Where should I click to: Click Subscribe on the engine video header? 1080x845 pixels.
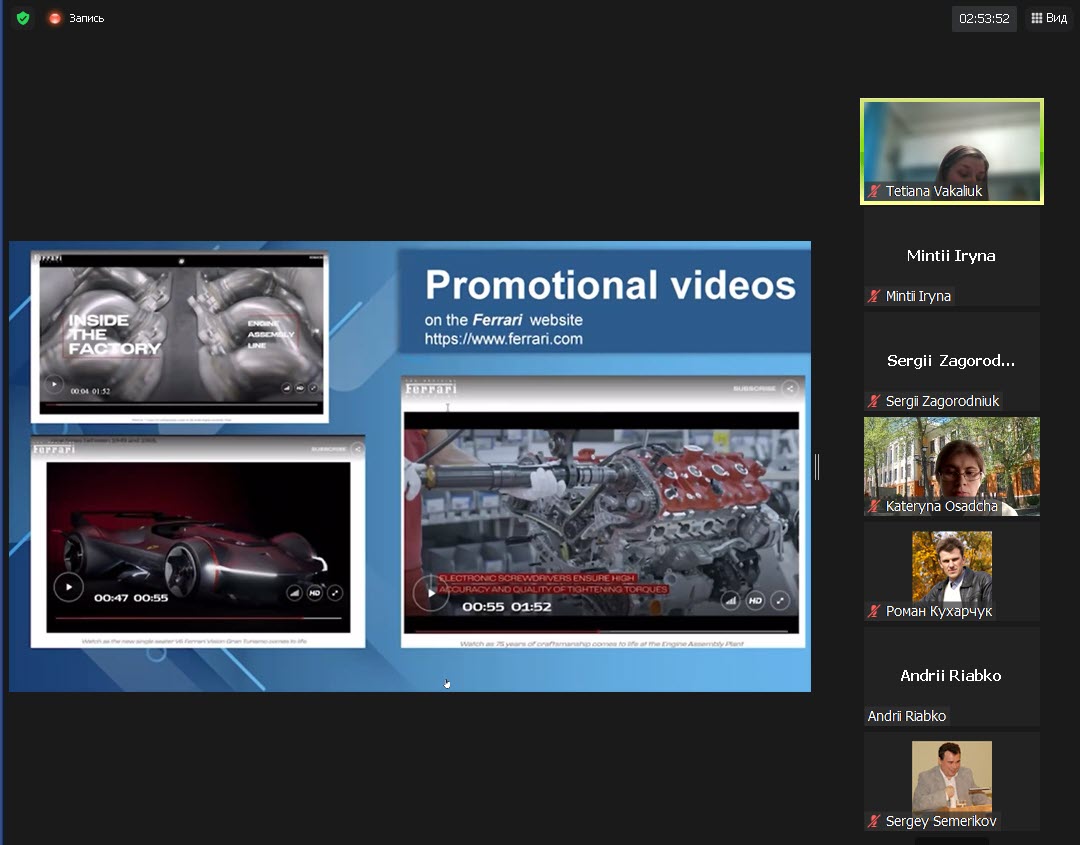click(x=754, y=388)
